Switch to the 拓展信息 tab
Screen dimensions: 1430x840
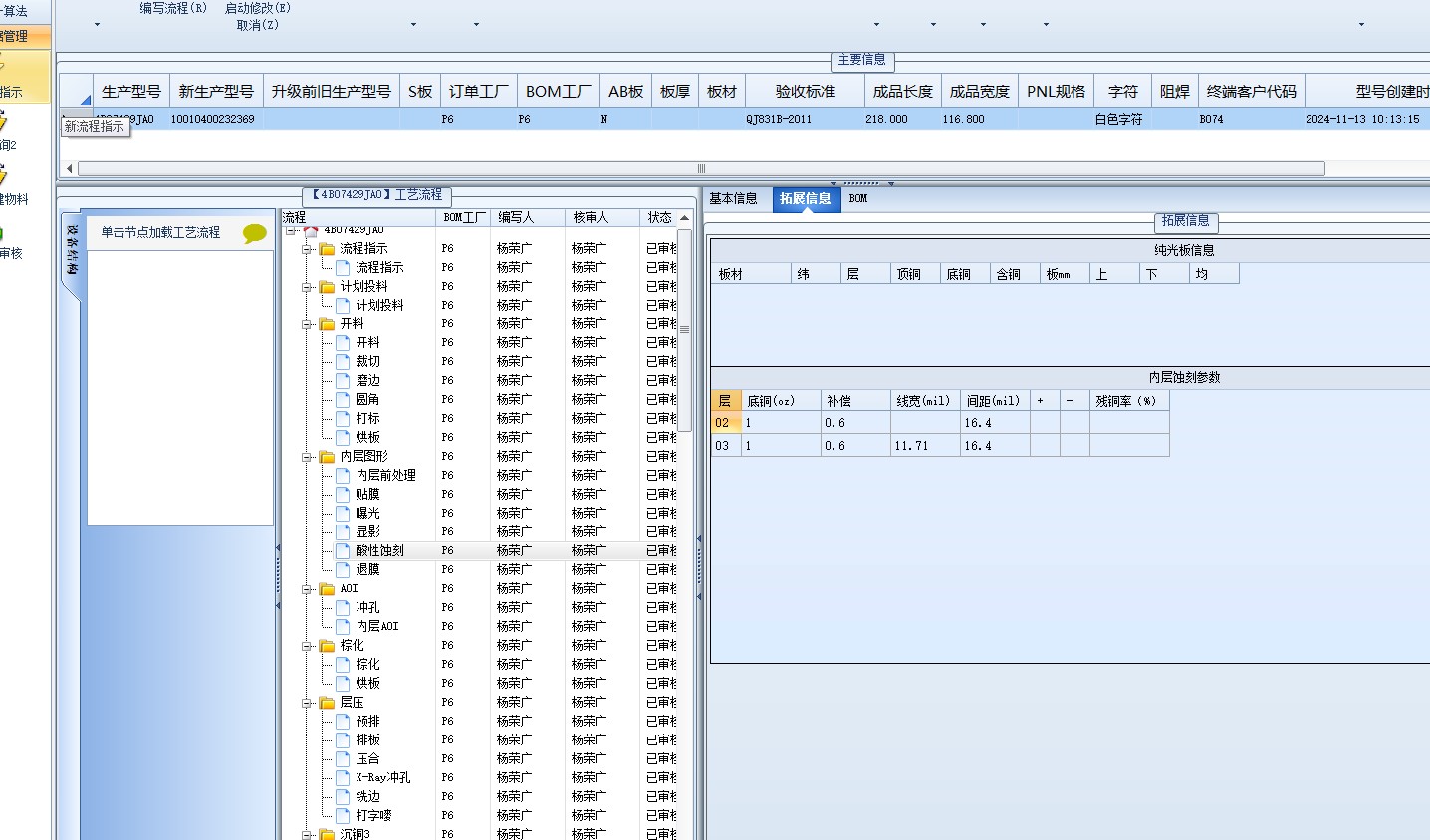click(805, 199)
